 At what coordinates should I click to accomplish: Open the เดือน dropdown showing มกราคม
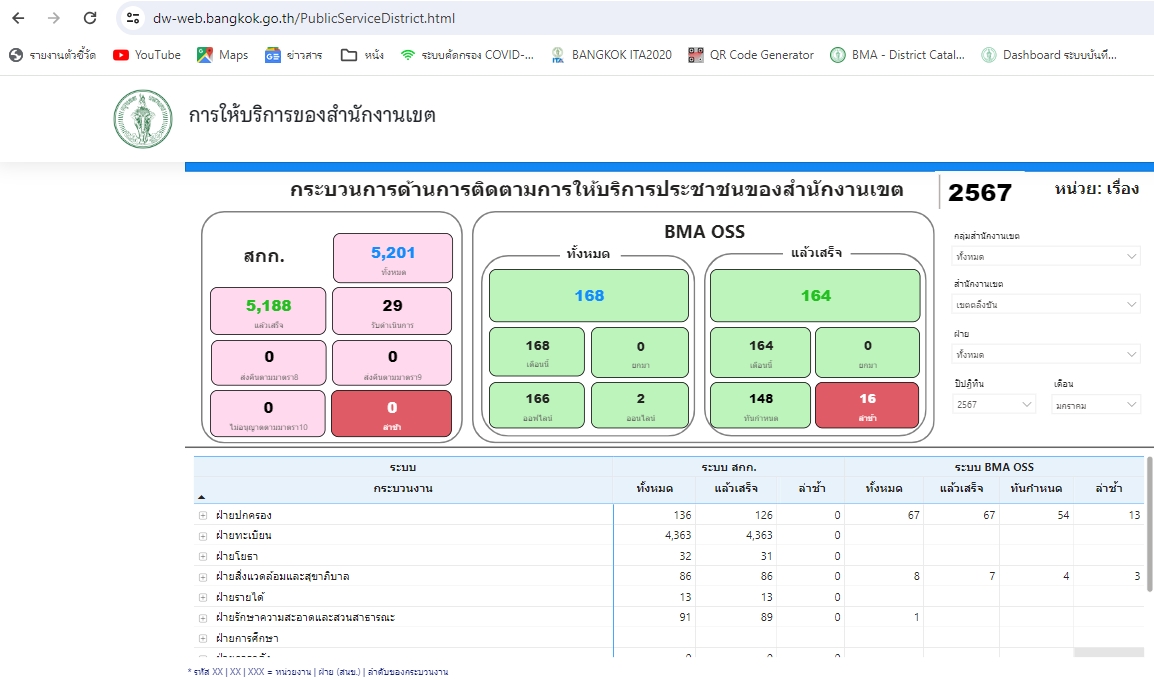1095,405
